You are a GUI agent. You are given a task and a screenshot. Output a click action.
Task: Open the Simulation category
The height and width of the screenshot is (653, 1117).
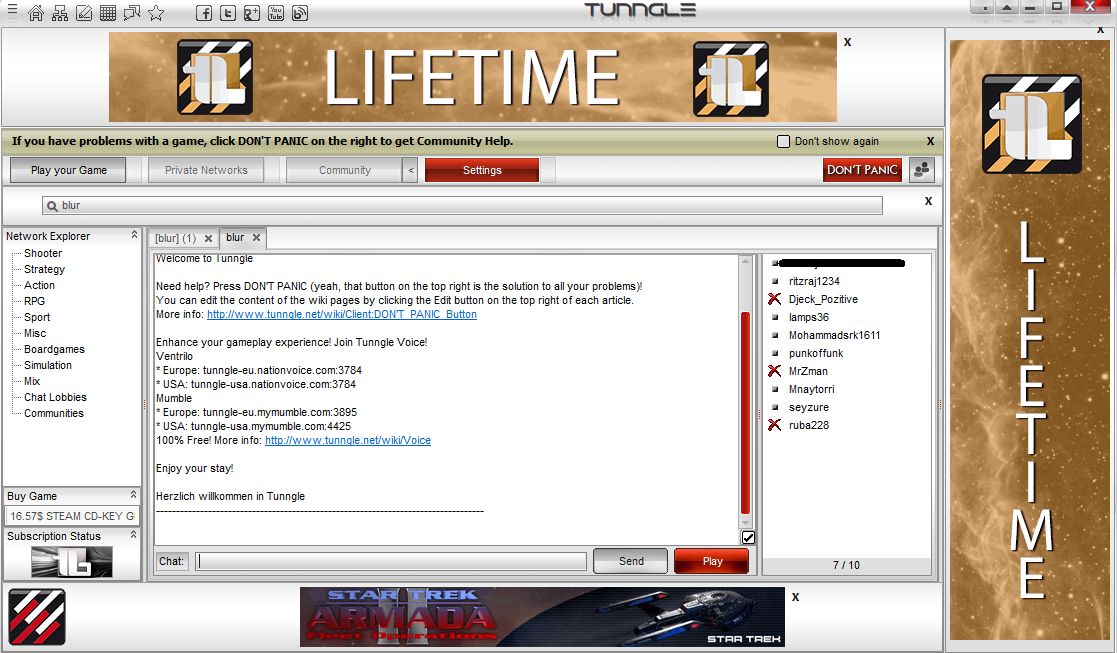click(x=48, y=365)
